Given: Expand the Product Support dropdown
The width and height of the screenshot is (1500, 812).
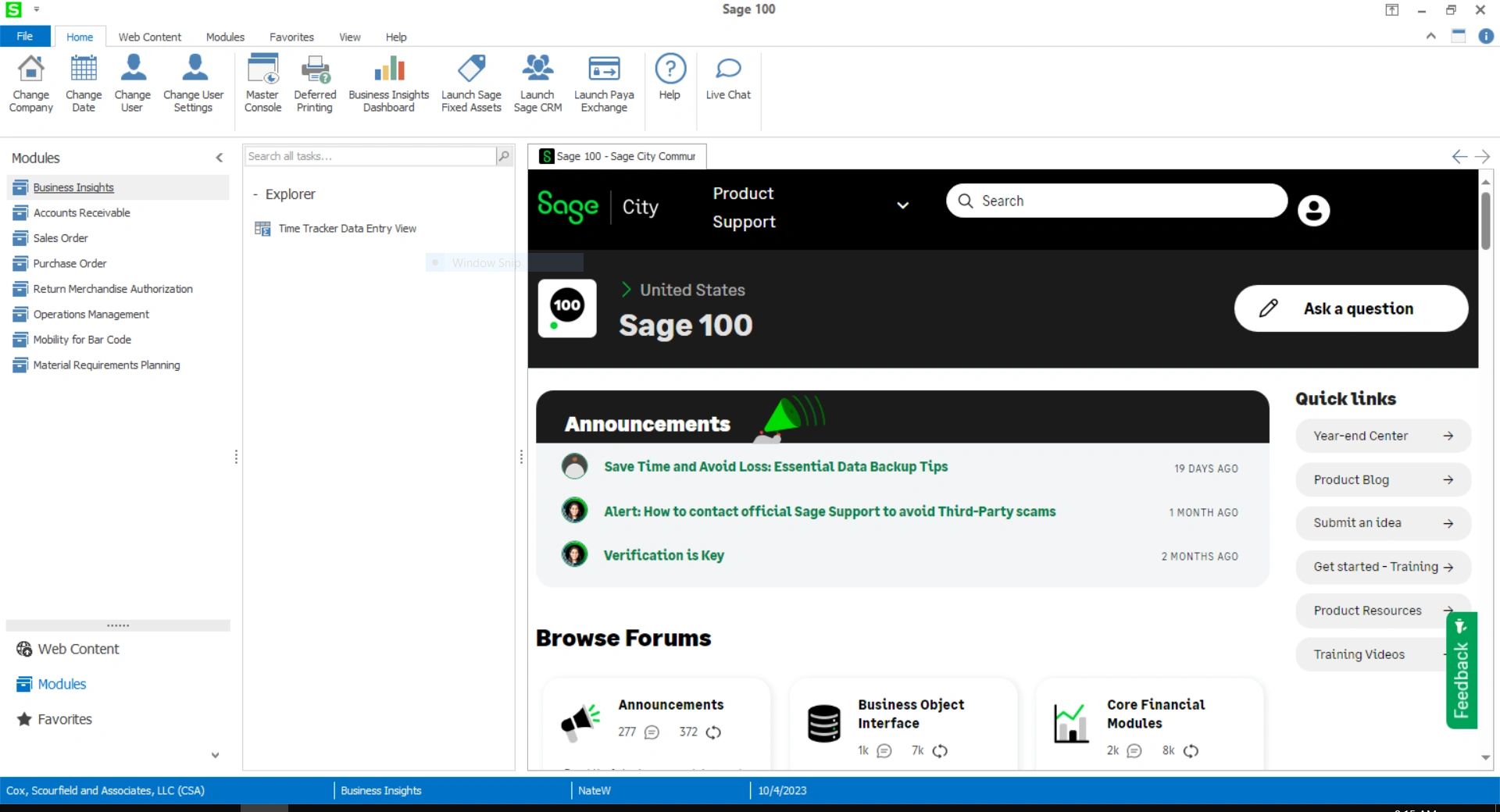Looking at the screenshot, I should [x=903, y=205].
